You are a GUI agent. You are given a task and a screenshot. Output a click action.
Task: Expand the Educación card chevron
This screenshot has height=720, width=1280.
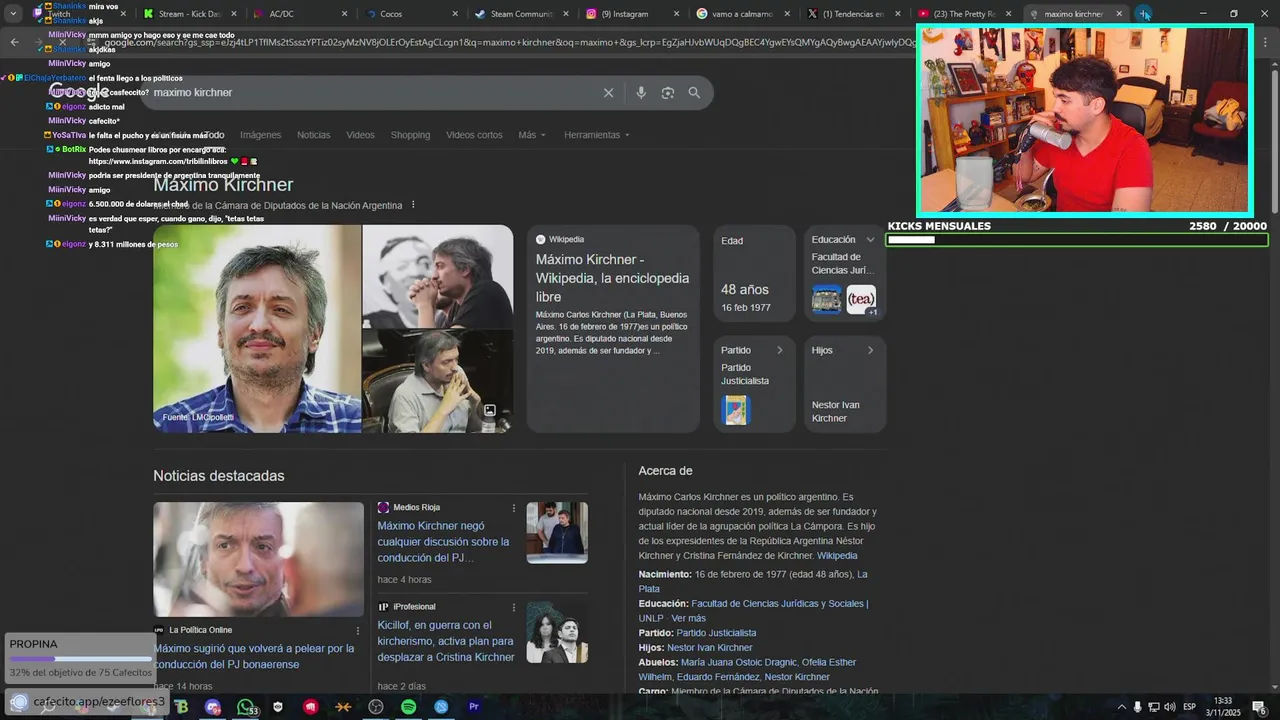[x=870, y=240]
